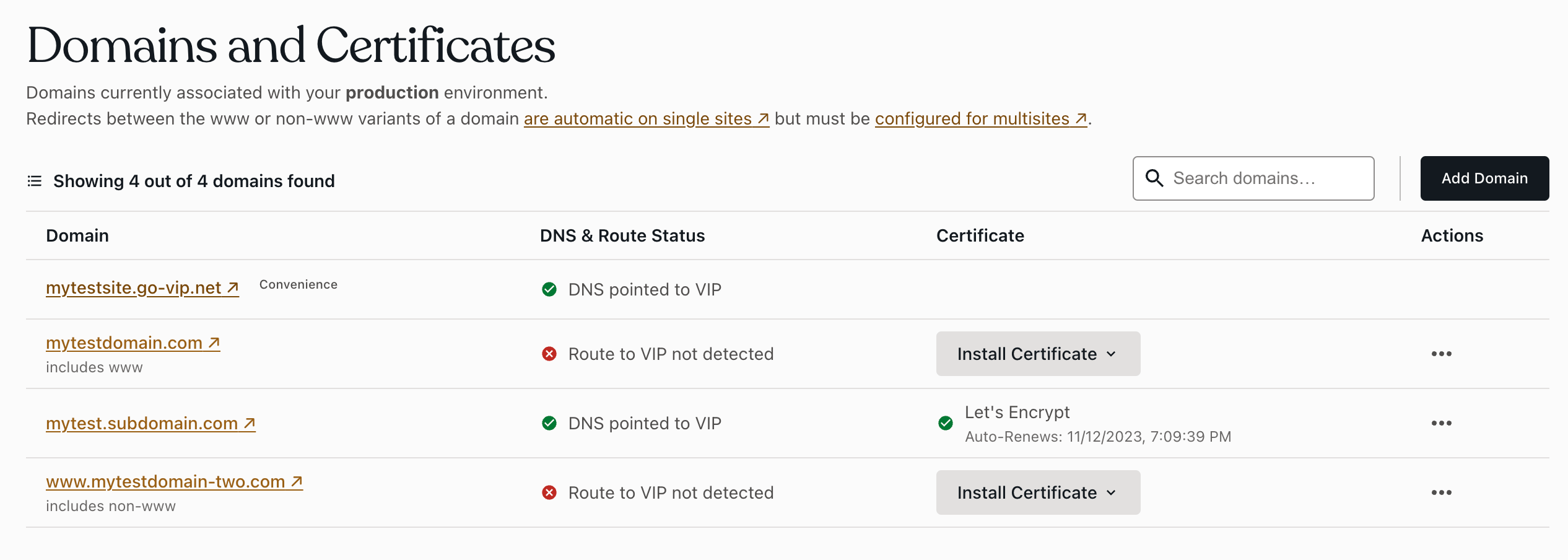Click red error icon for www.mytestdomain-two.com route

coord(549,492)
